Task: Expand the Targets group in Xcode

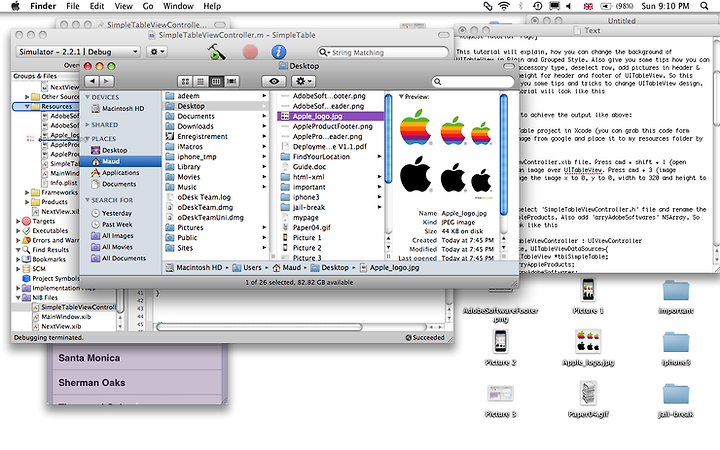Action: click(18, 221)
